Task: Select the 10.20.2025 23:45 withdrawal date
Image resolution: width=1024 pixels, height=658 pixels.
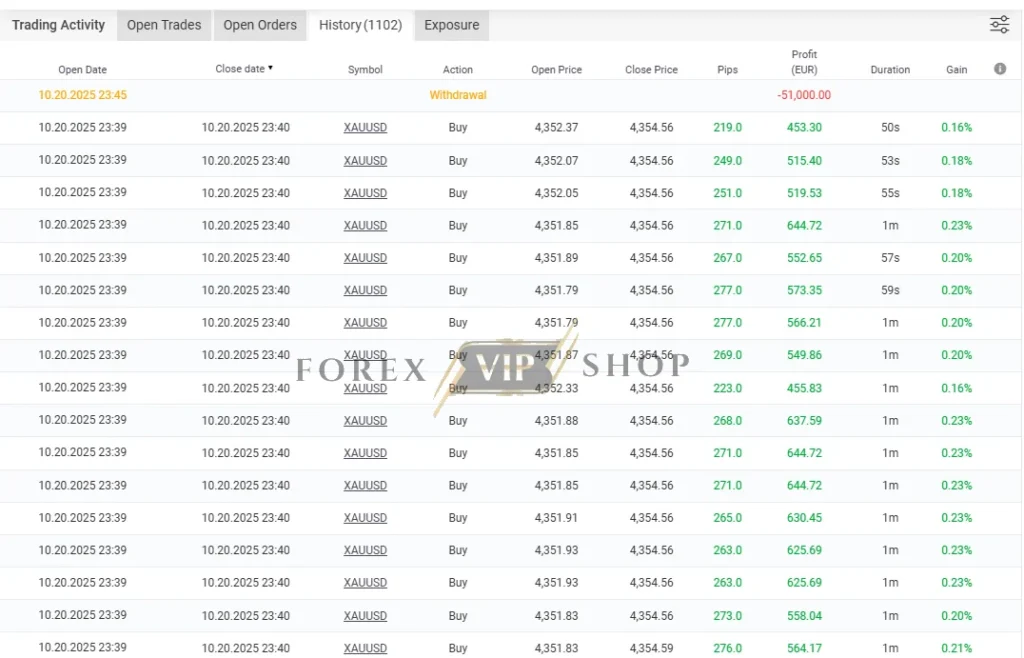Action: tap(82, 95)
